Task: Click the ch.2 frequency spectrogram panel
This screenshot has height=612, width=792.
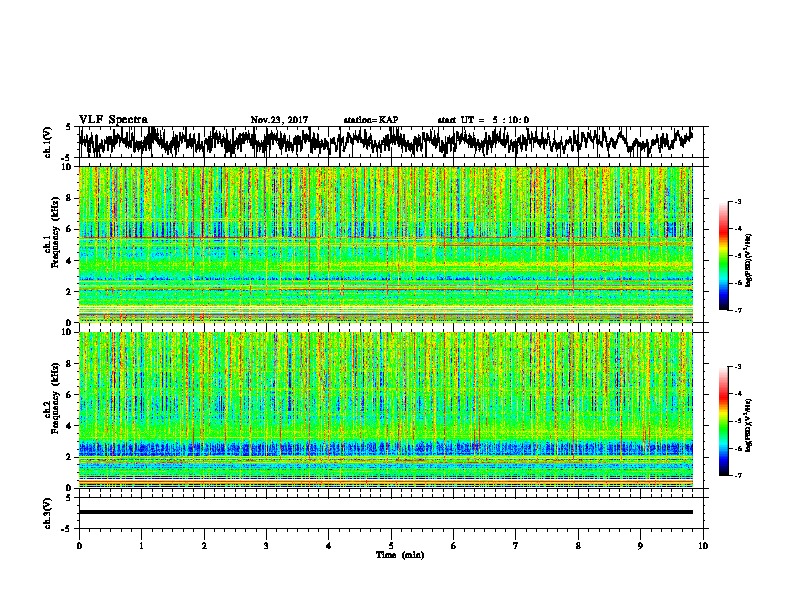Action: [x=386, y=410]
